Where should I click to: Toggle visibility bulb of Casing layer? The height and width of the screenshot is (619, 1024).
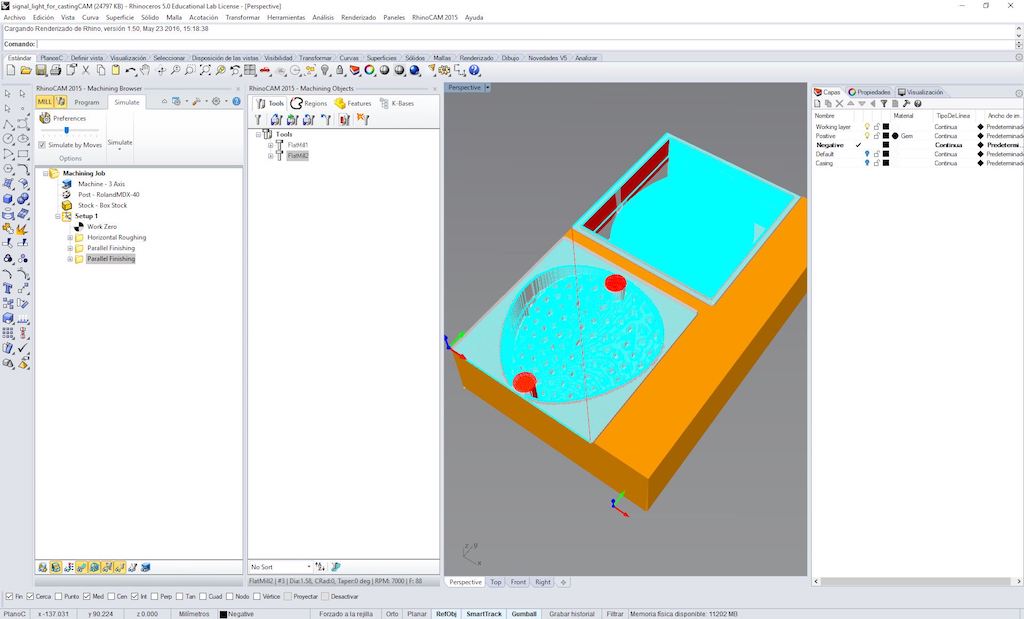click(867, 163)
